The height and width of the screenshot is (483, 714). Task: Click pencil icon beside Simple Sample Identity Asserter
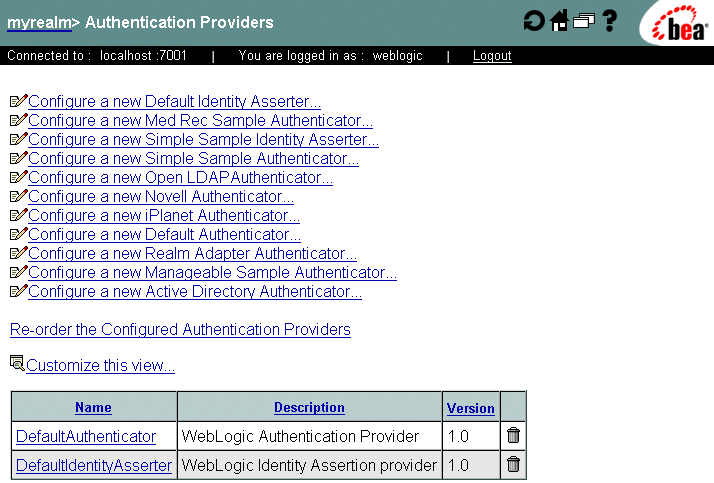click(x=19, y=139)
